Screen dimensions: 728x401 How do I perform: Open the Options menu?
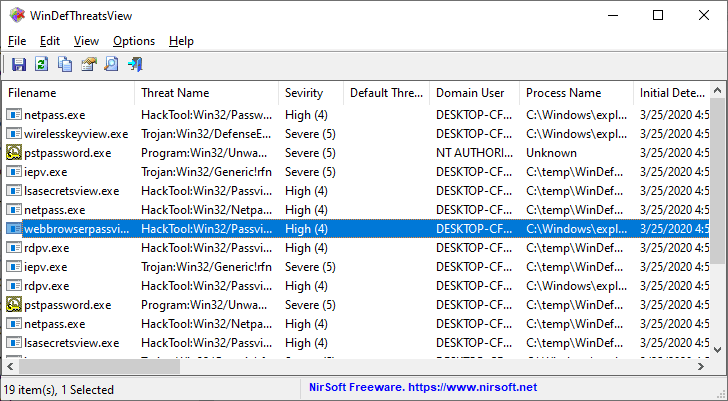133,41
